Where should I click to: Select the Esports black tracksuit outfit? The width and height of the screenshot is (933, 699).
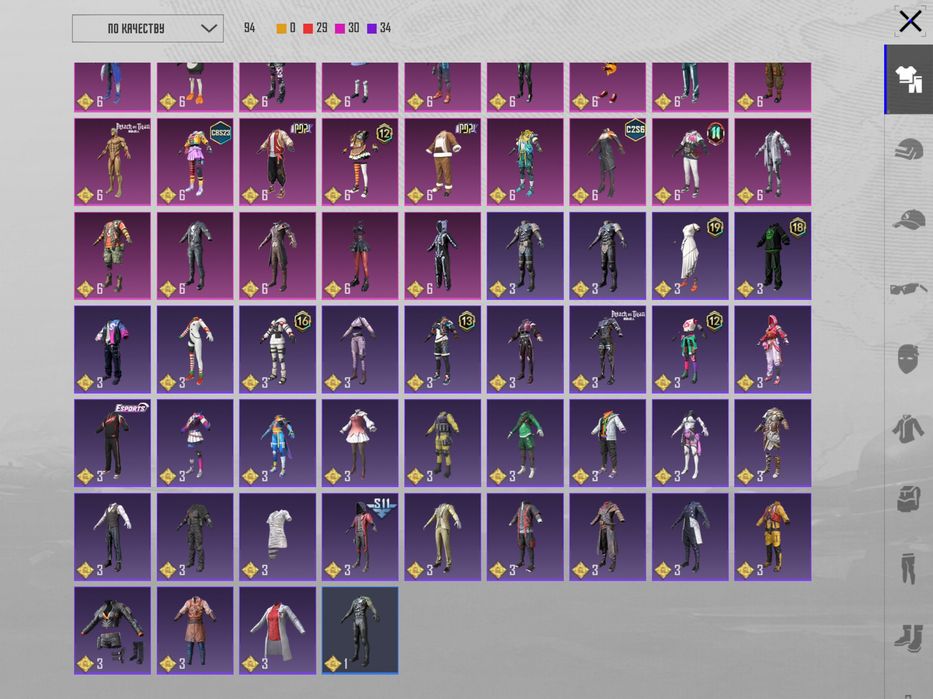click(112, 443)
